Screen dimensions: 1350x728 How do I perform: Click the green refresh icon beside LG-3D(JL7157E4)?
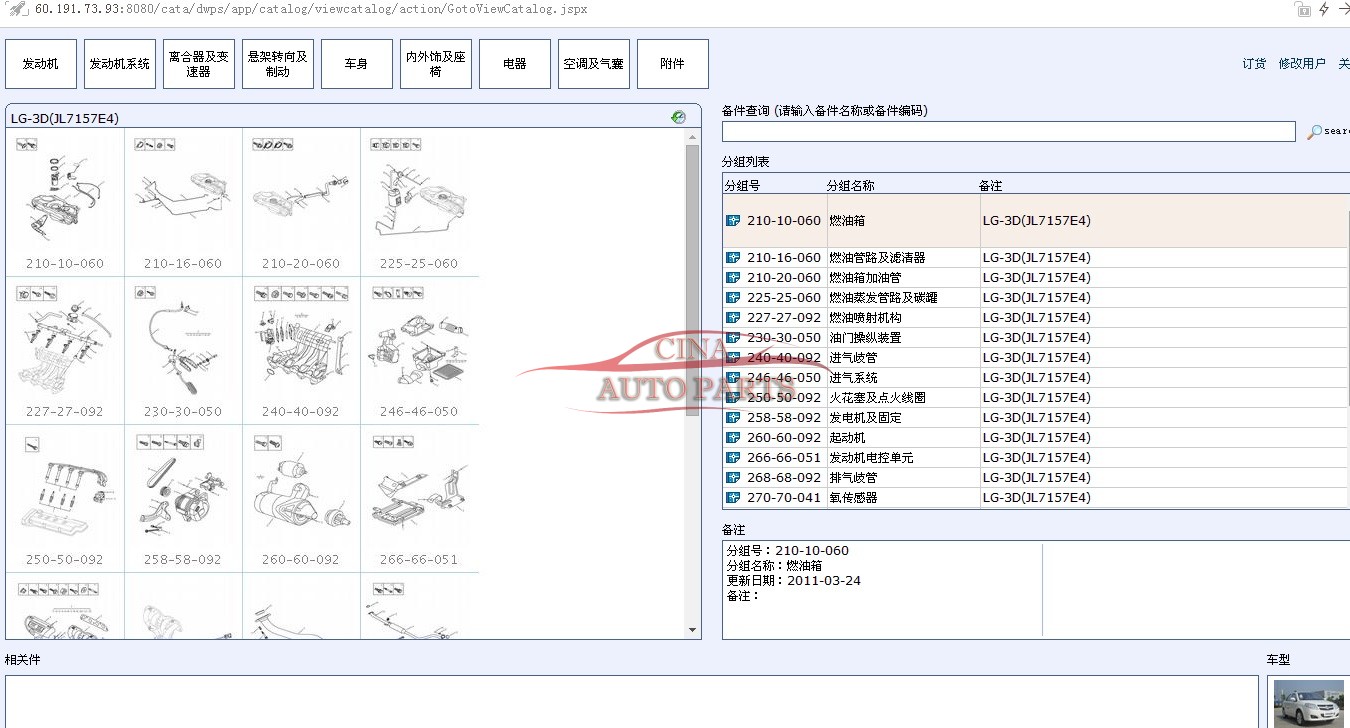tap(679, 117)
